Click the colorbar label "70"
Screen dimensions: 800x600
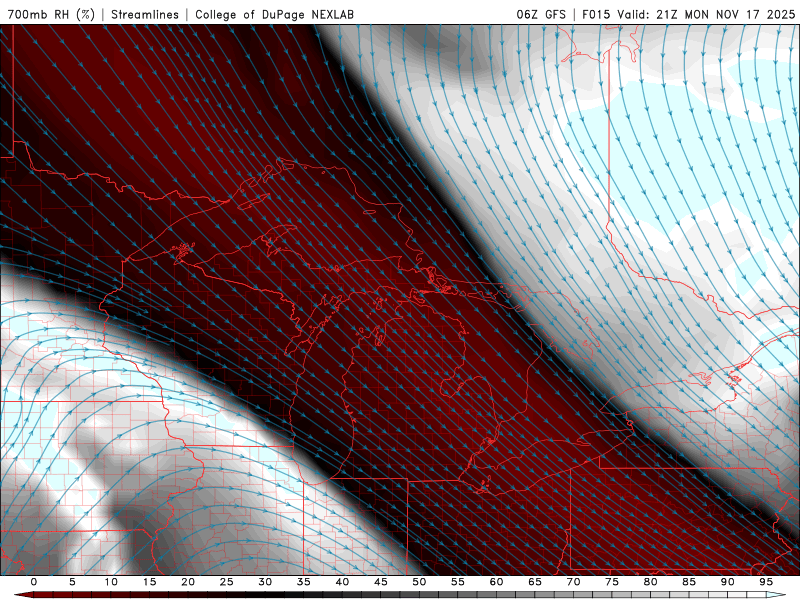coord(573,582)
